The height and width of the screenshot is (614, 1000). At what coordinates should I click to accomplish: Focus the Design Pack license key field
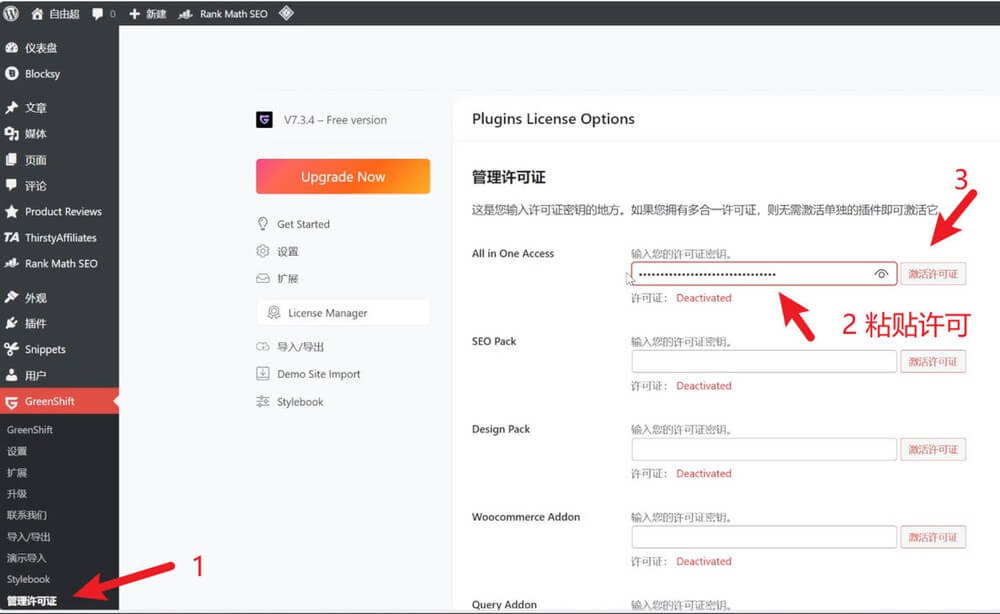pos(764,450)
